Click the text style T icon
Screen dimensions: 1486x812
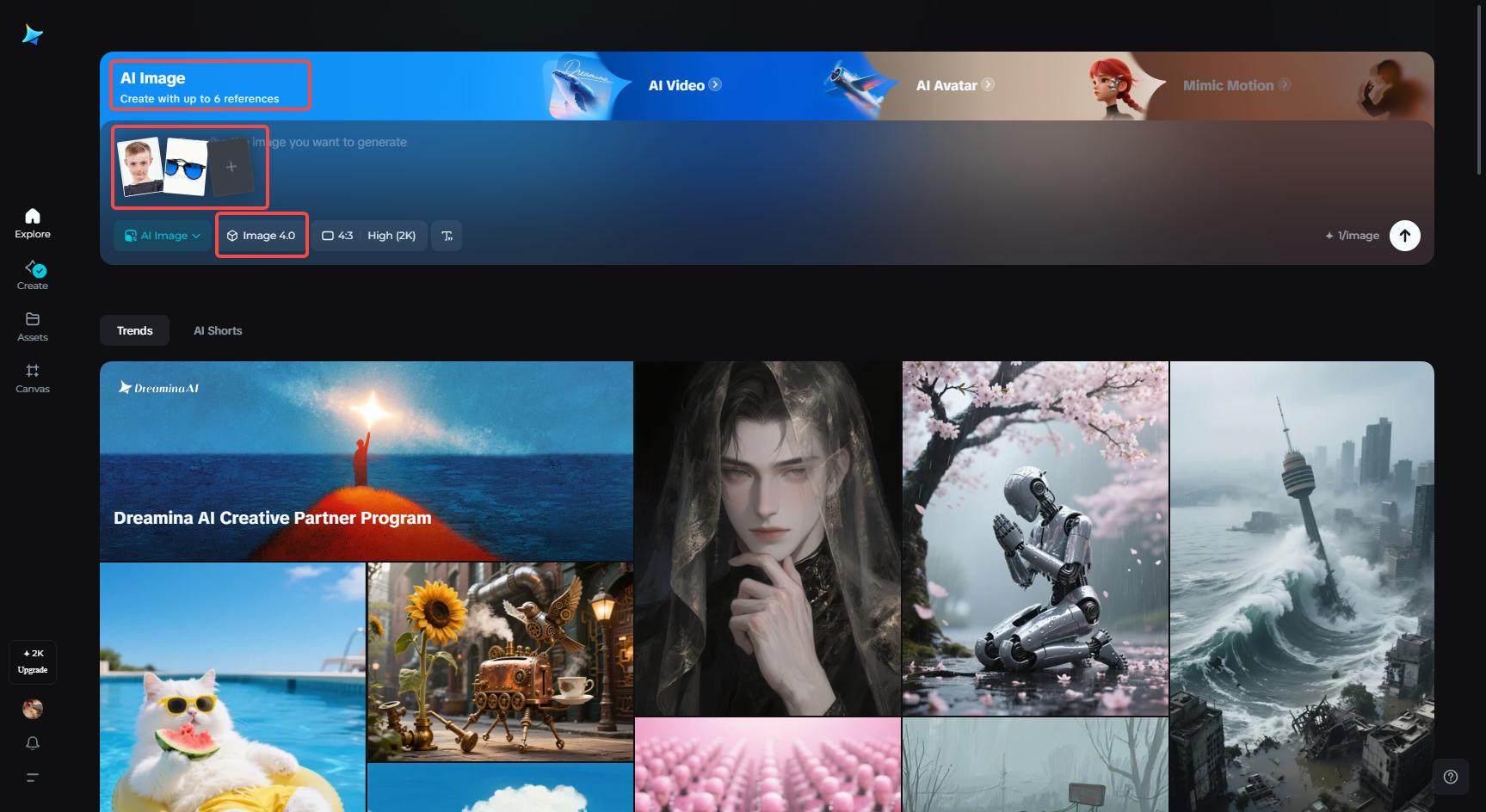[x=447, y=236]
